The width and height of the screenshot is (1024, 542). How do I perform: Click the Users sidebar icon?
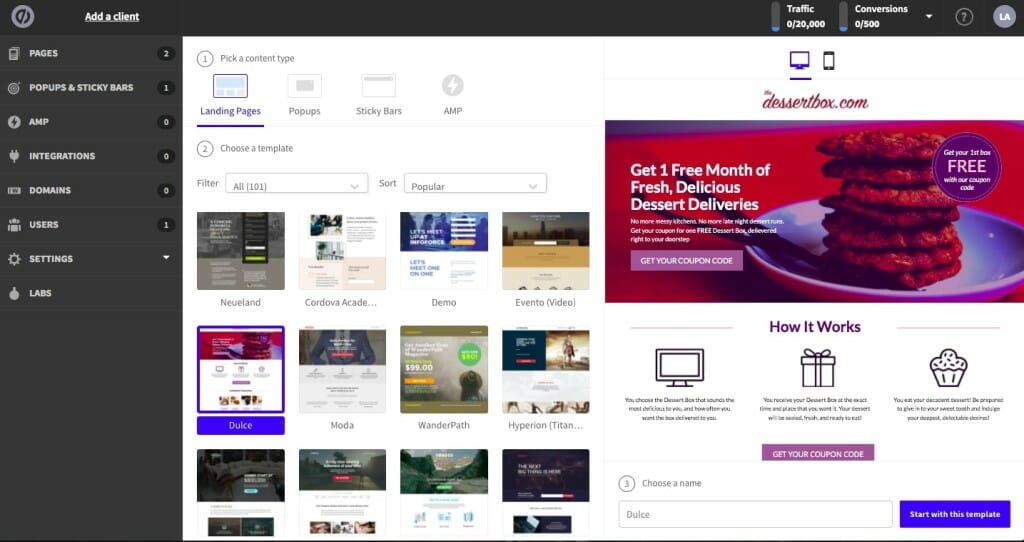pyautogui.click(x=14, y=225)
